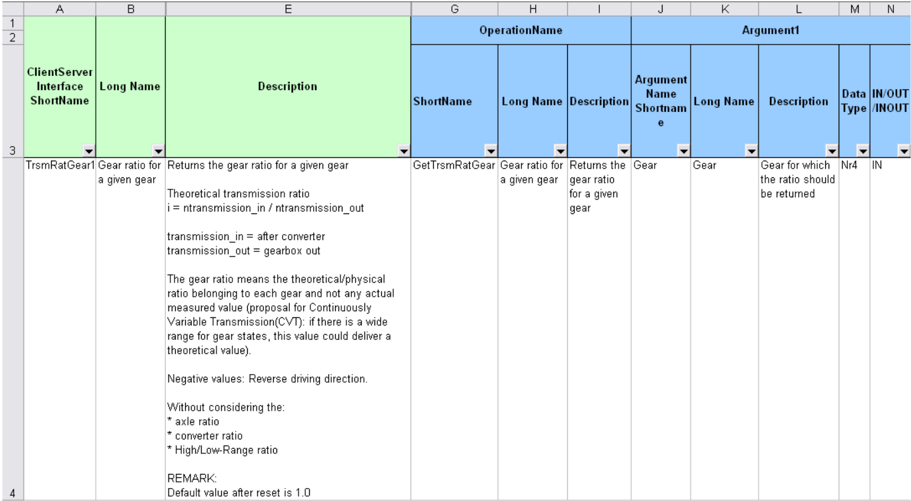
Task: Select cell 'Gear ratio for a given gear' in column H
Action: tap(533, 329)
